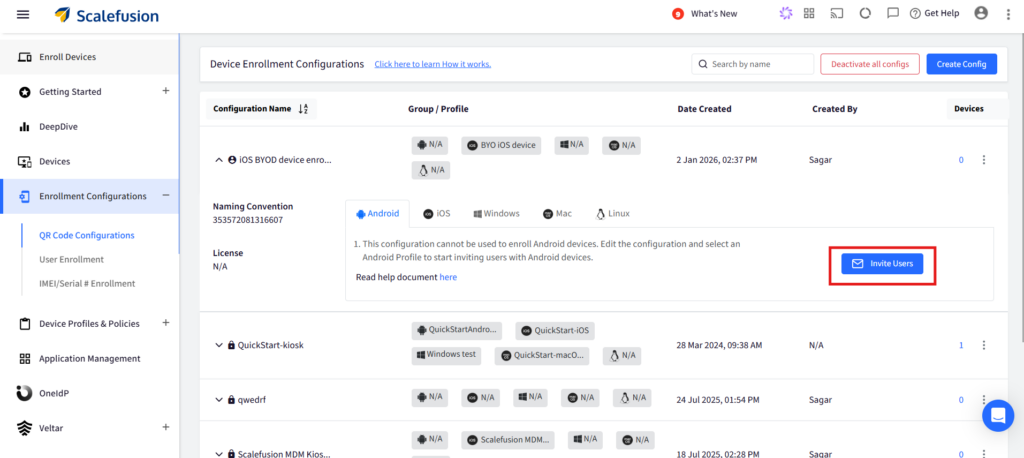Viewport: 1024px width, 458px height.
Task: Open the chat message icon in header
Action: click(893, 13)
